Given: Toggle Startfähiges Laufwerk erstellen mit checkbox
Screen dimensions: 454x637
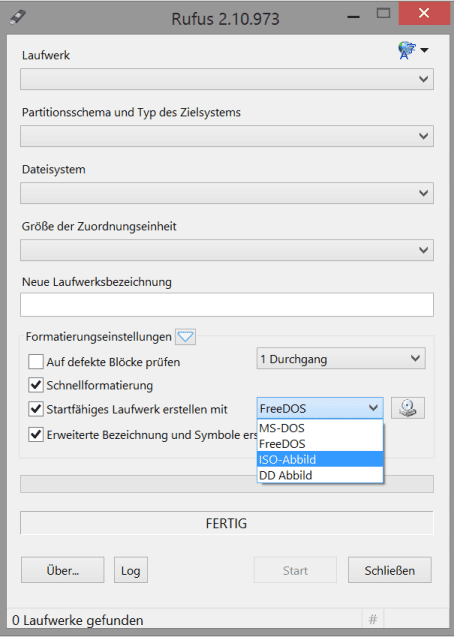Looking at the screenshot, I should [36, 409].
